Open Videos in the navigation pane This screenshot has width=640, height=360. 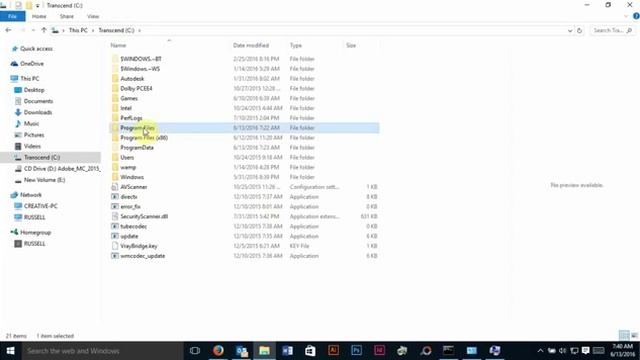tap(32, 146)
